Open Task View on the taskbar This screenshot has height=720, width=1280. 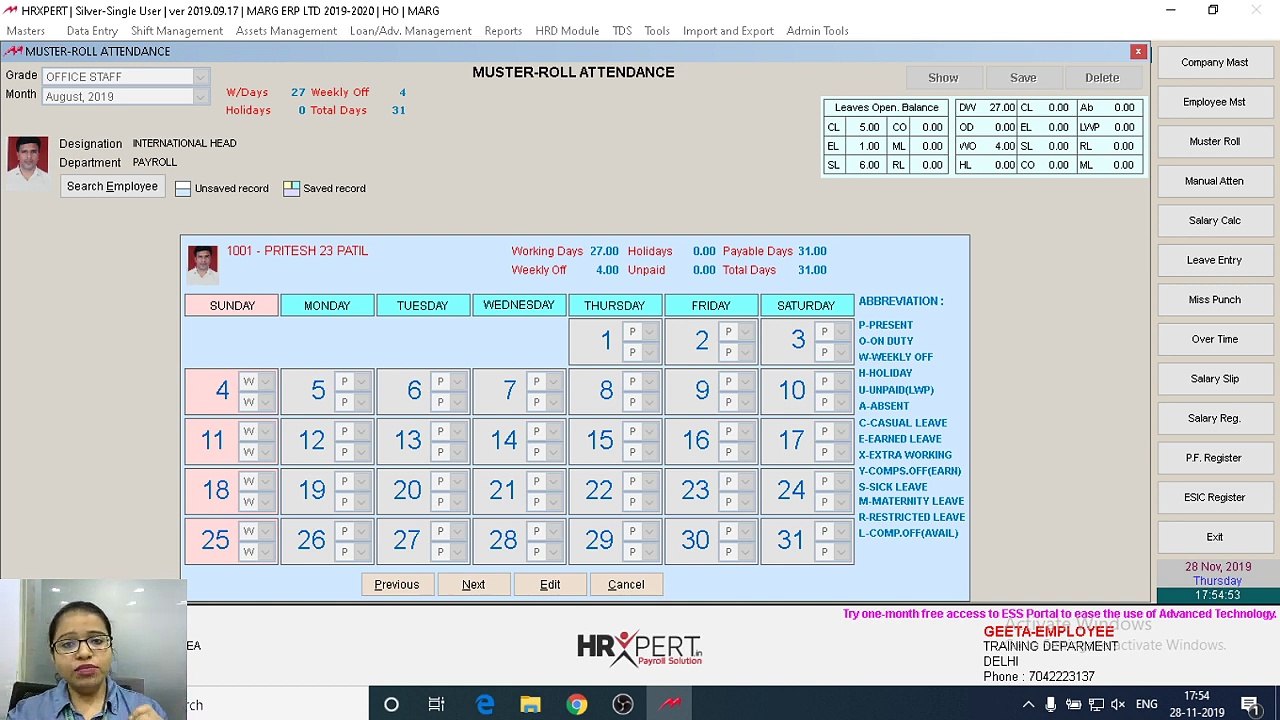(437, 705)
